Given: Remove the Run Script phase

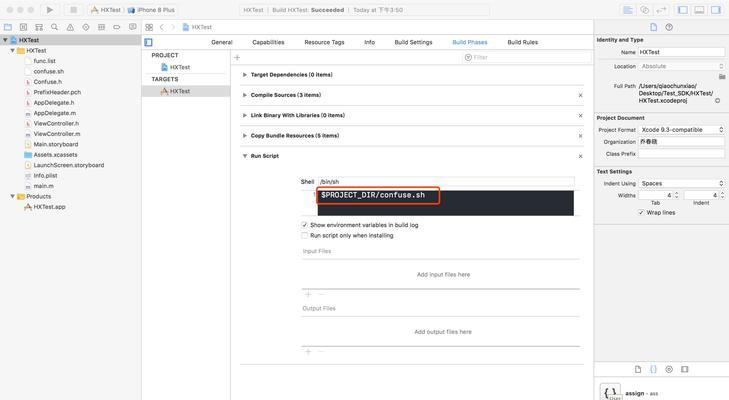Looking at the screenshot, I should (x=580, y=156).
